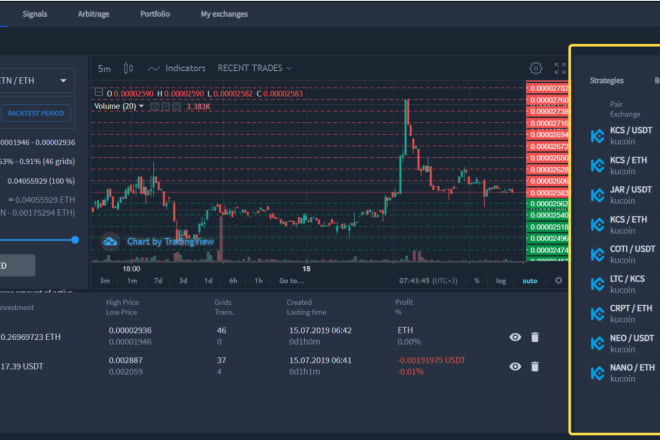Screen dimensions: 660x440
Task: Expand the Recent Trades dropdown
Action: (x=254, y=68)
